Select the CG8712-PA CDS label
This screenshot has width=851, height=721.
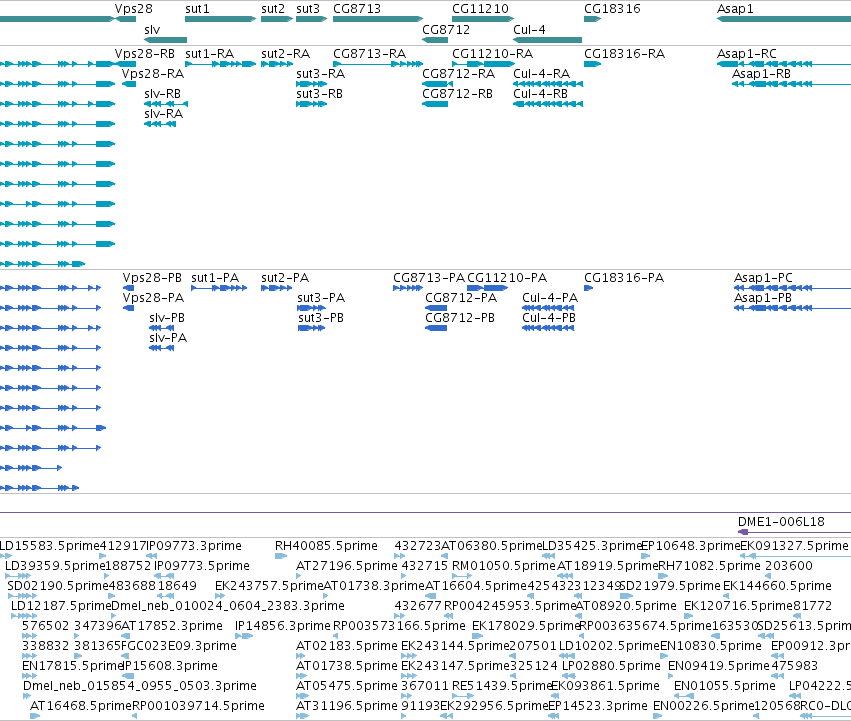click(461, 298)
